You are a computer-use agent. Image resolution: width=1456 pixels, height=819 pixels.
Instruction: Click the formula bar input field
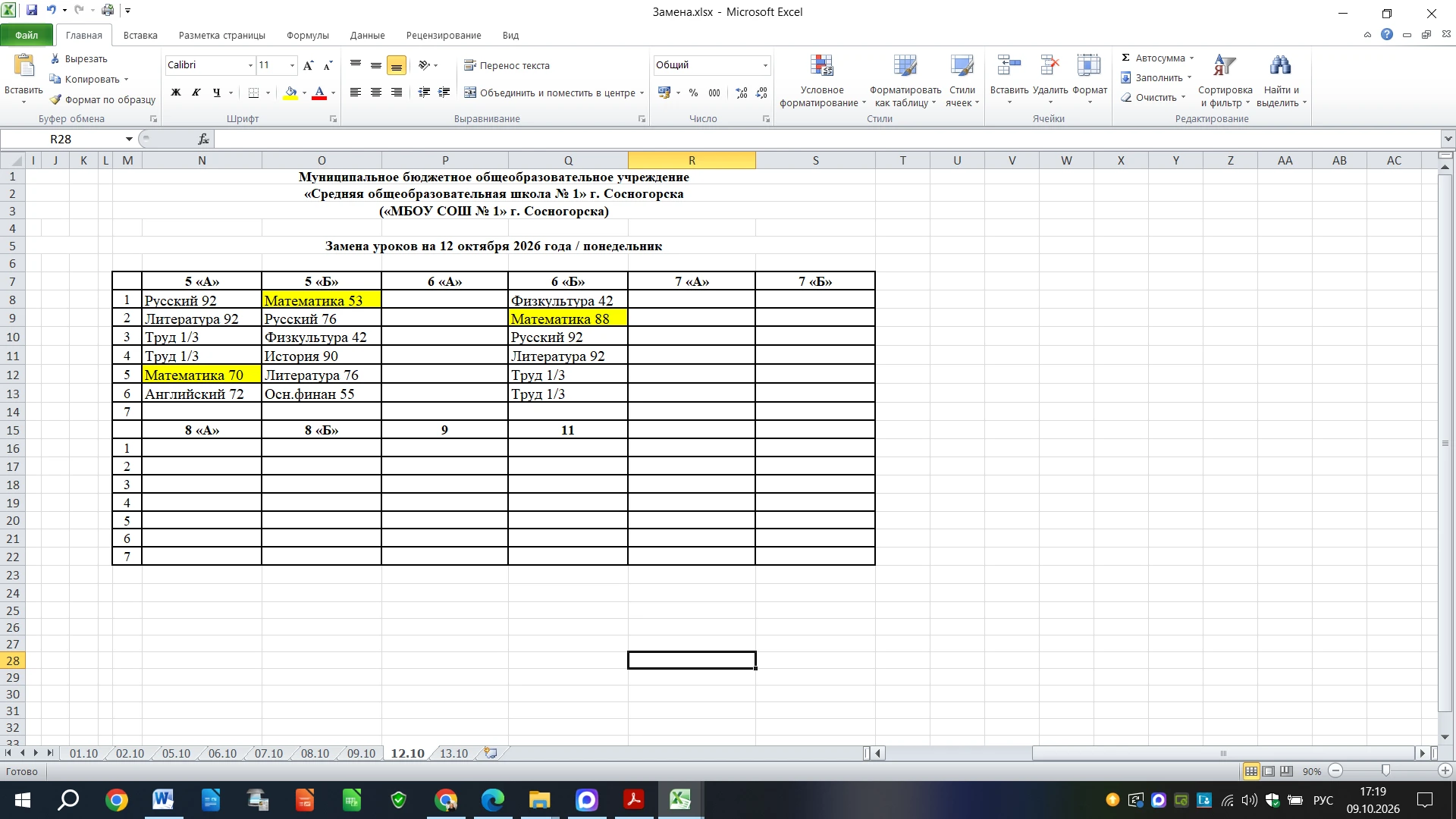[x=827, y=139]
